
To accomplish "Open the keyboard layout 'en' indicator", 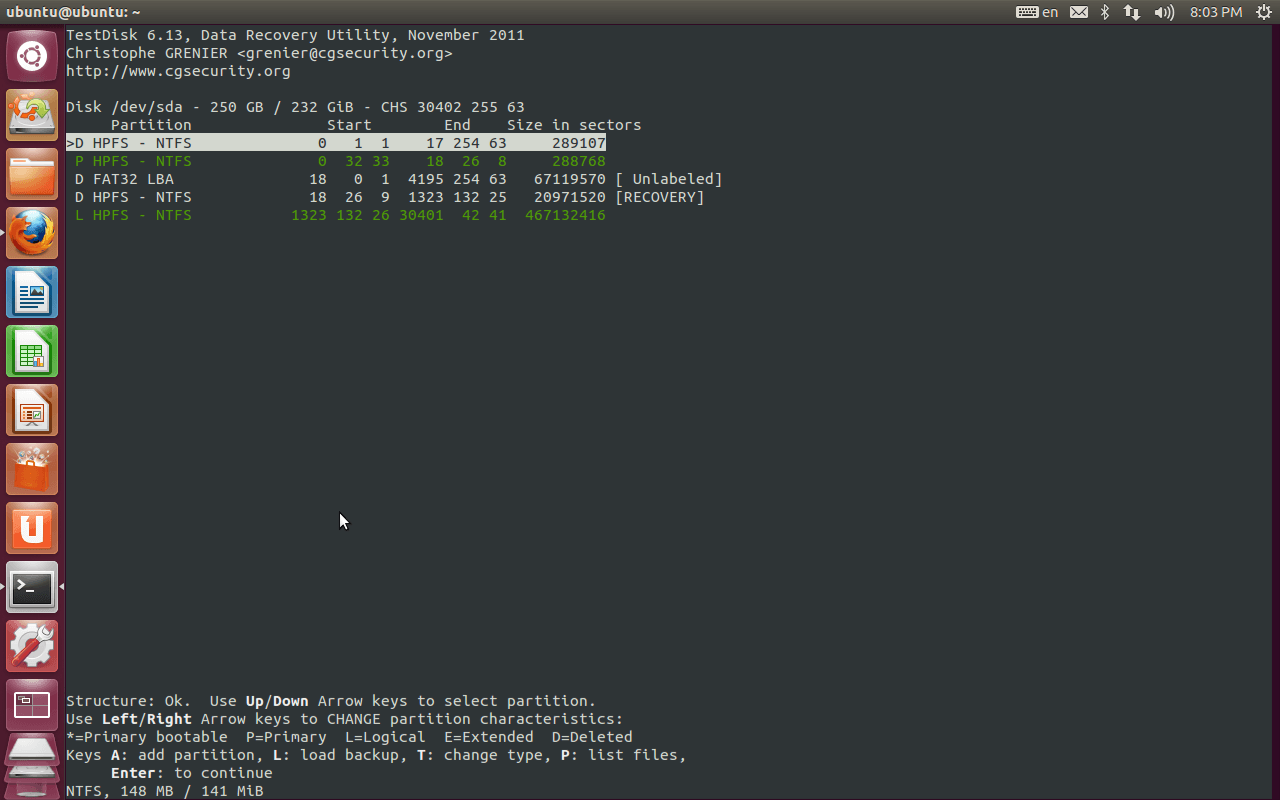I will [1037, 12].
